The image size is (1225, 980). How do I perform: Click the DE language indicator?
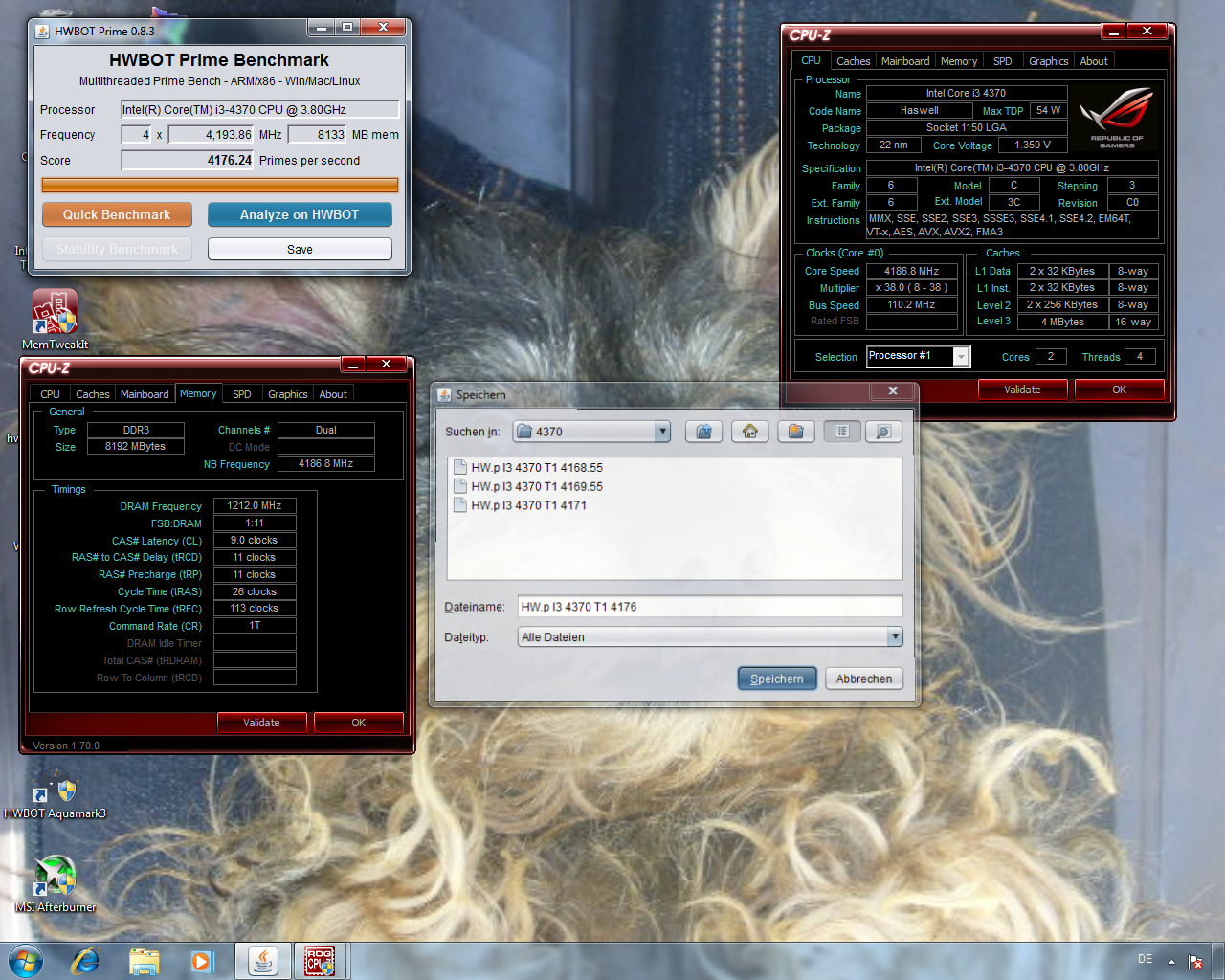pyautogui.click(x=1145, y=959)
